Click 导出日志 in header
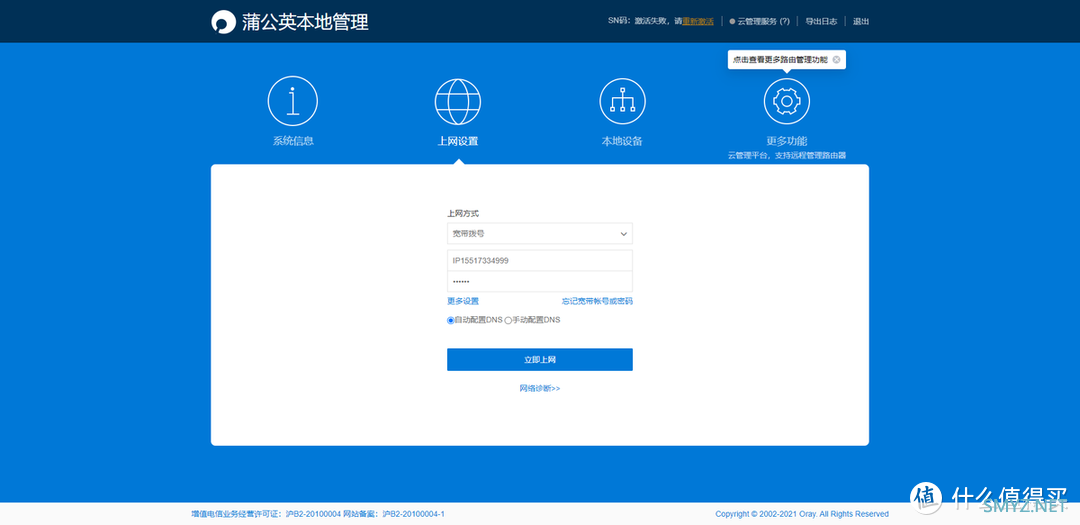This screenshot has width=1080, height=525. point(821,21)
